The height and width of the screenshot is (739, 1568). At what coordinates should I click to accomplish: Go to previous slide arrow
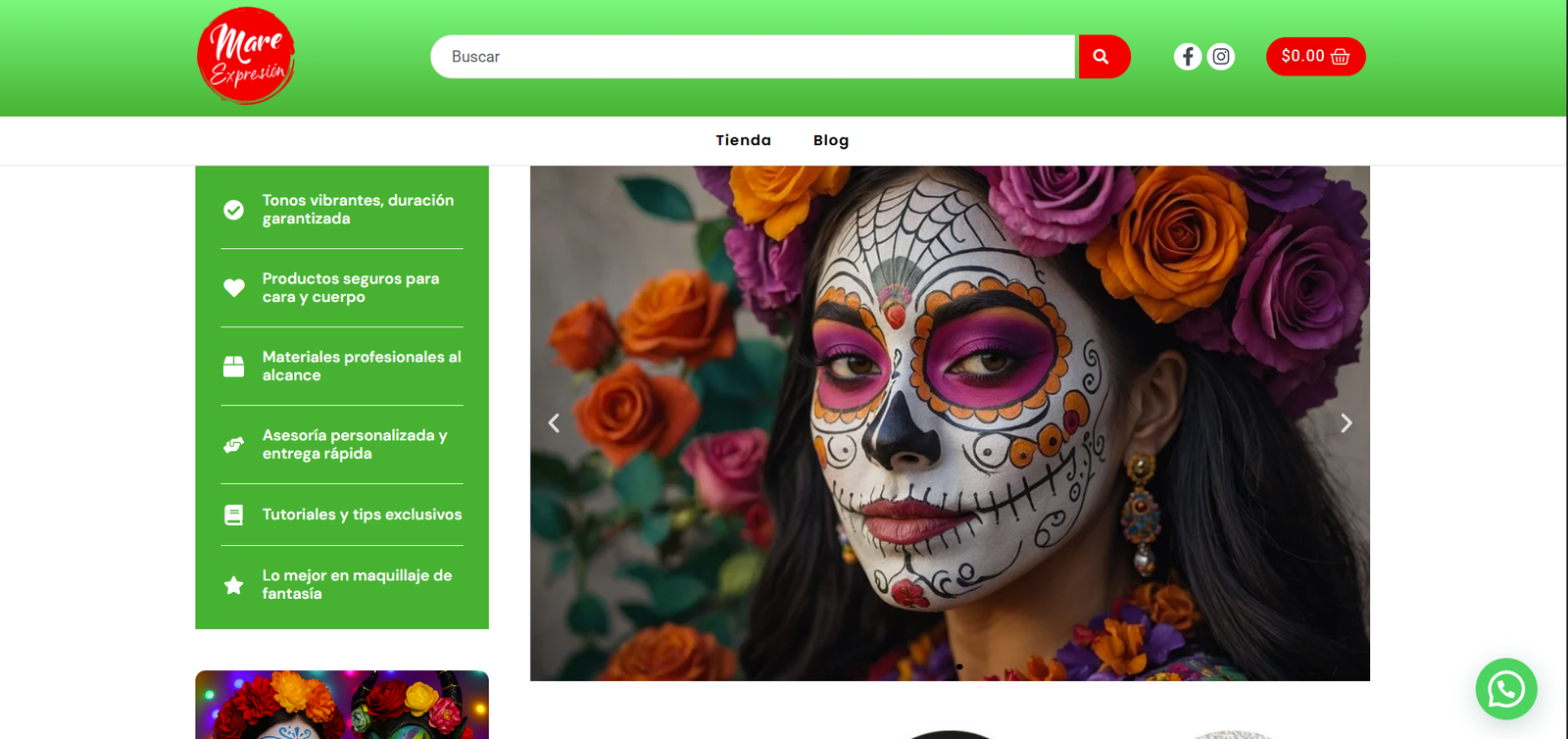554,422
